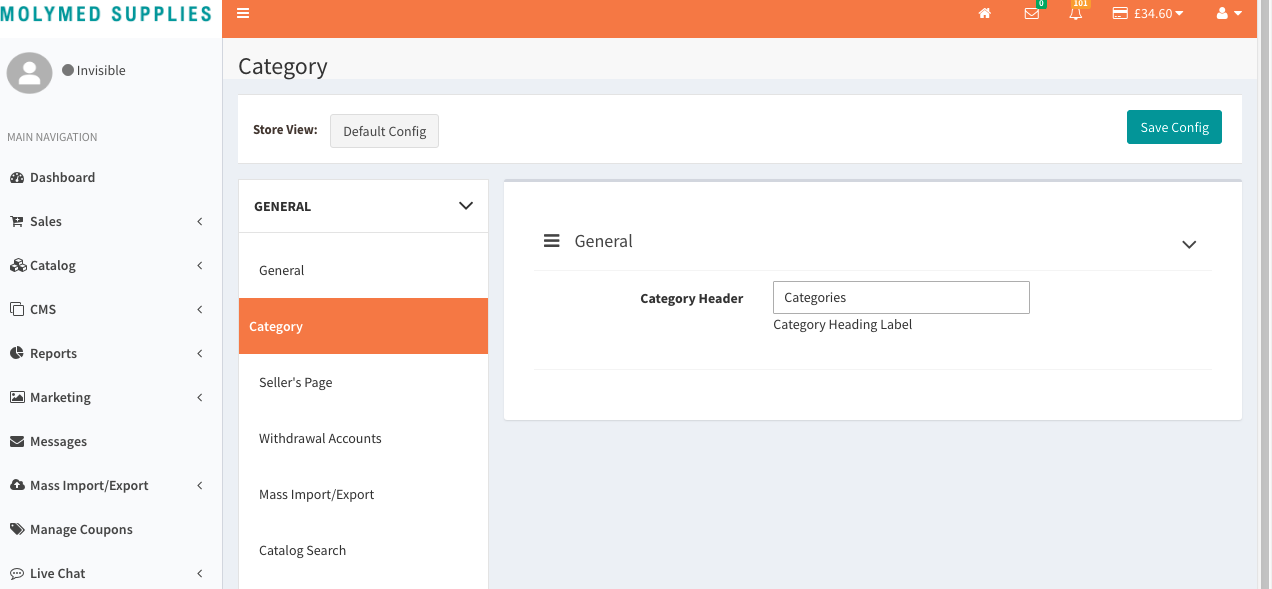
Task: Click the Marketing image icon
Action: 17,397
